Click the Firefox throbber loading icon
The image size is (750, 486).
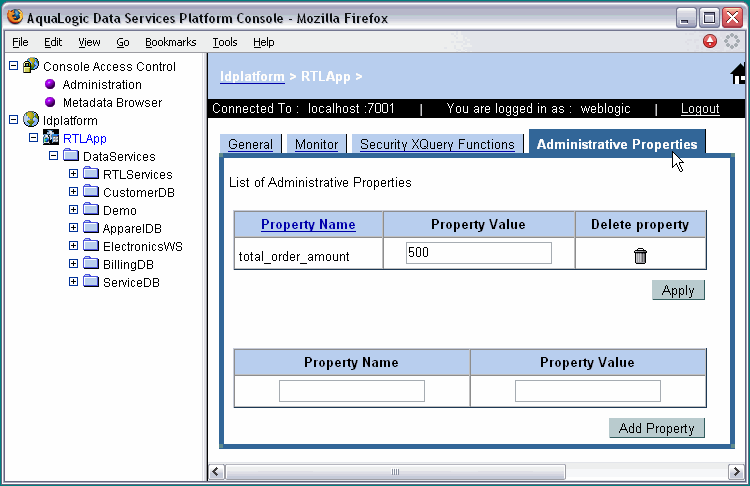(x=732, y=42)
